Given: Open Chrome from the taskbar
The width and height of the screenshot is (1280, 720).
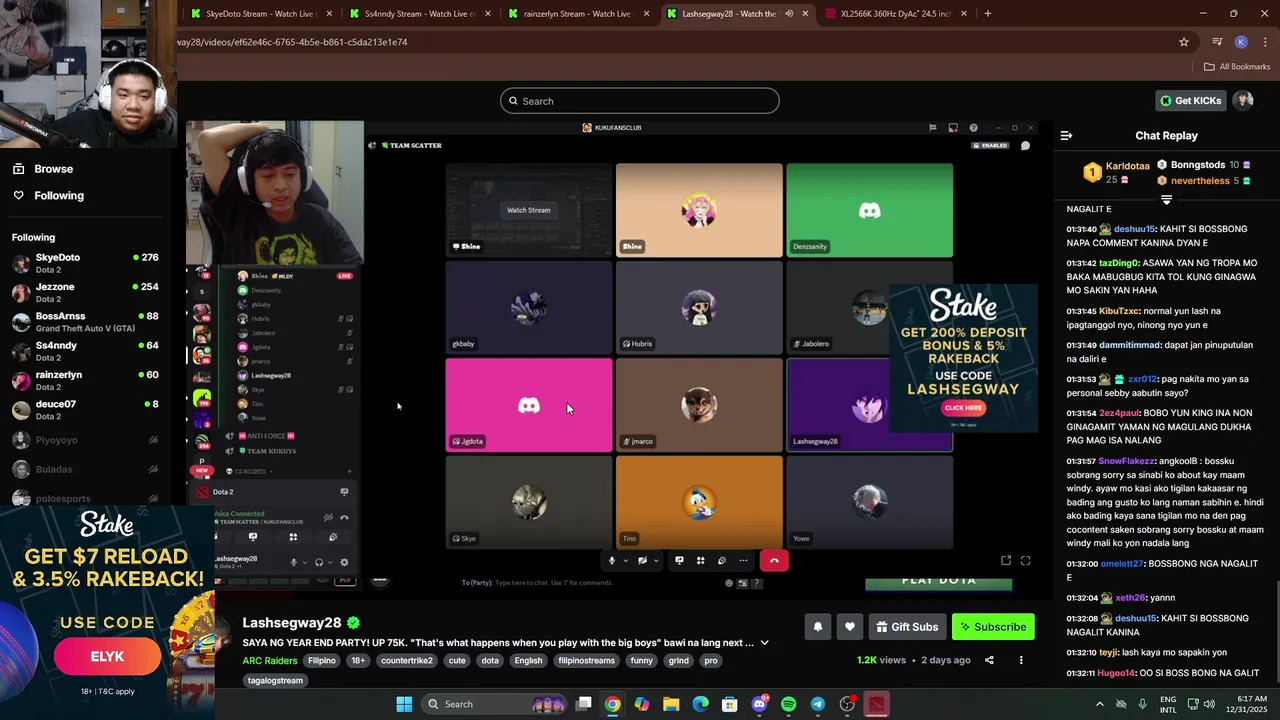Looking at the screenshot, I should tap(612, 704).
